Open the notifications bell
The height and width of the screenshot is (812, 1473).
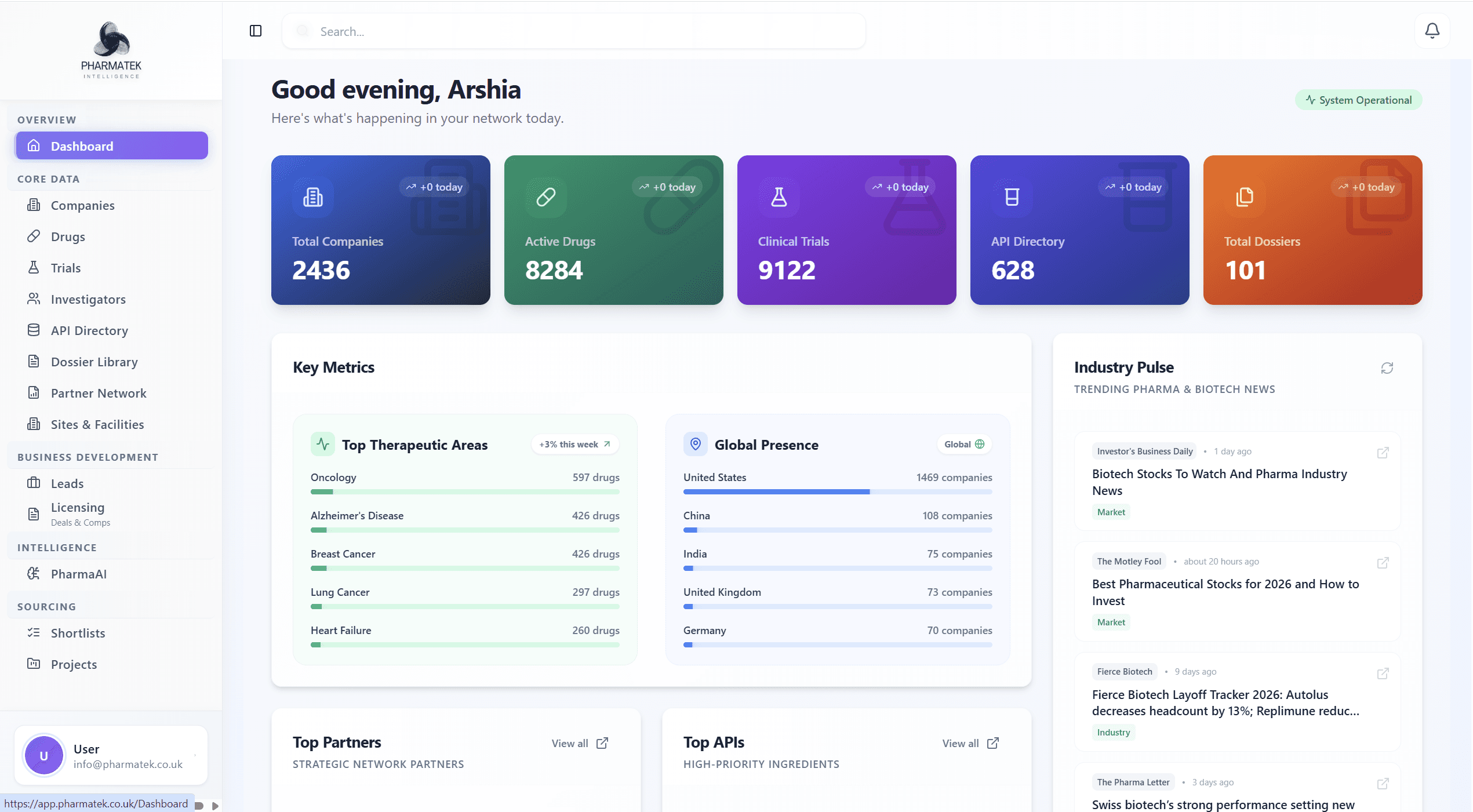[x=1432, y=31]
